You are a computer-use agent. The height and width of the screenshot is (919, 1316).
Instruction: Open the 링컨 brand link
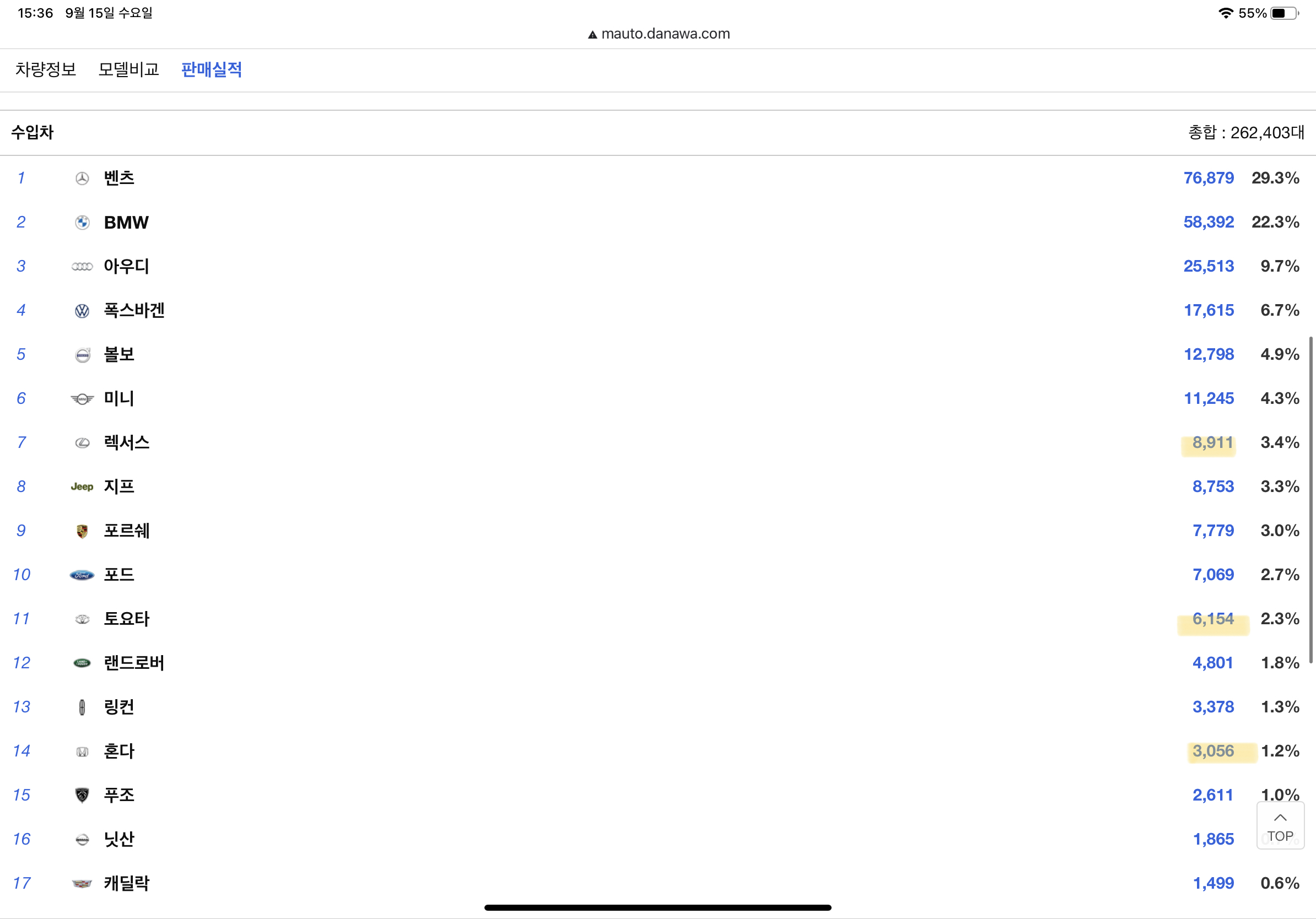[119, 707]
